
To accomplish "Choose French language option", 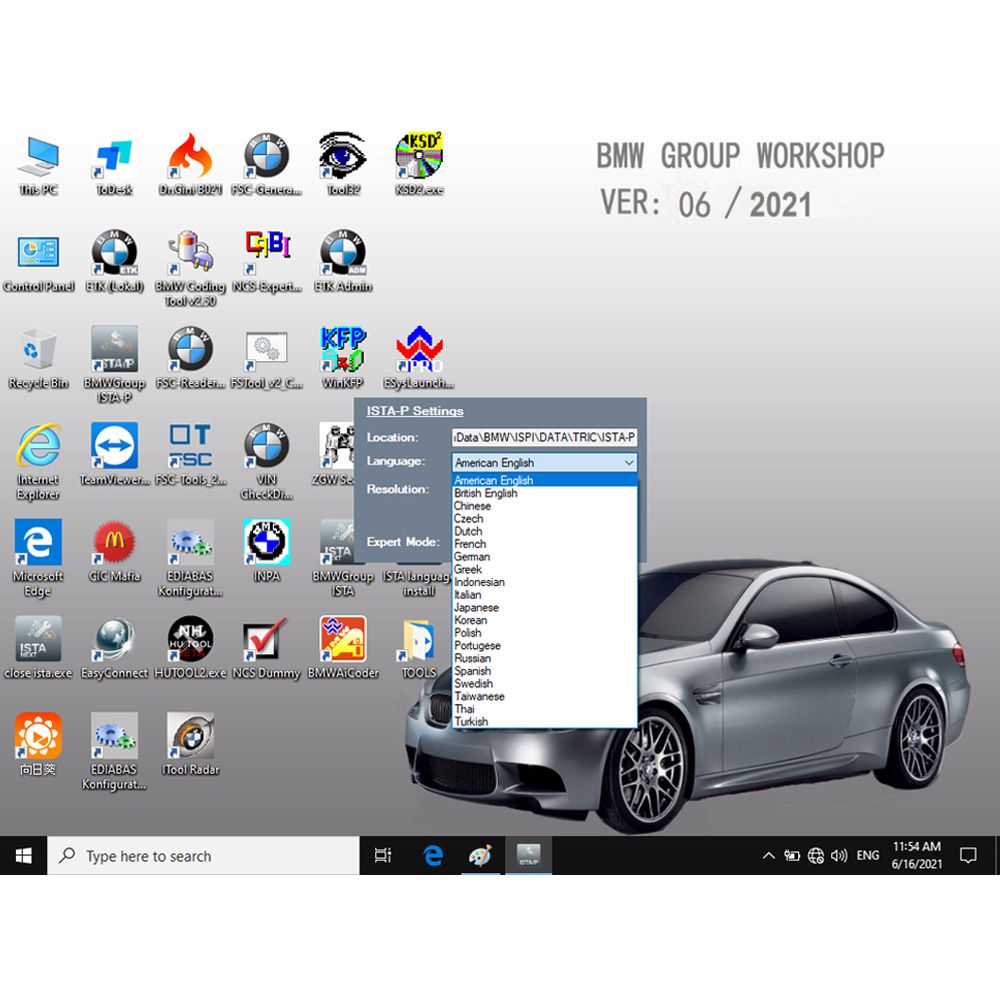I will (x=545, y=544).
